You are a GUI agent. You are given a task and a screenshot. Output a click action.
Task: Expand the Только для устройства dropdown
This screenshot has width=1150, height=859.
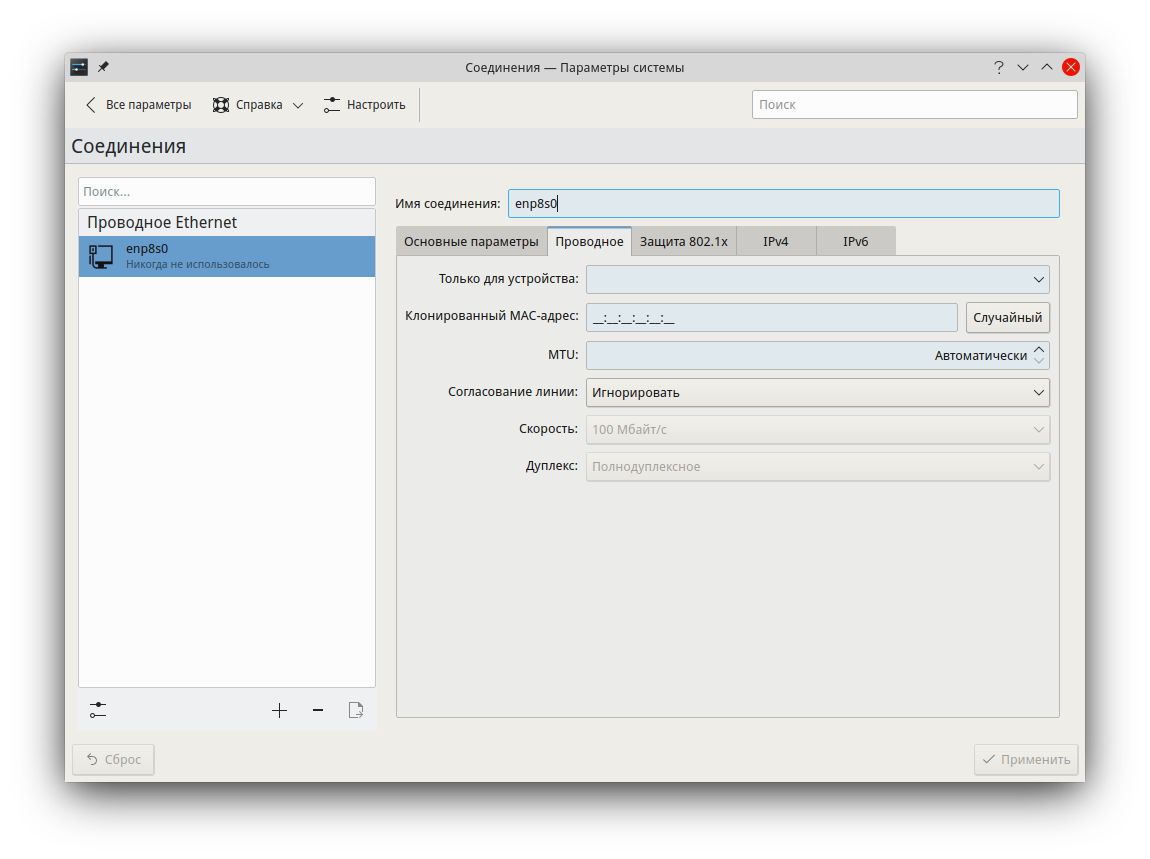coord(817,279)
